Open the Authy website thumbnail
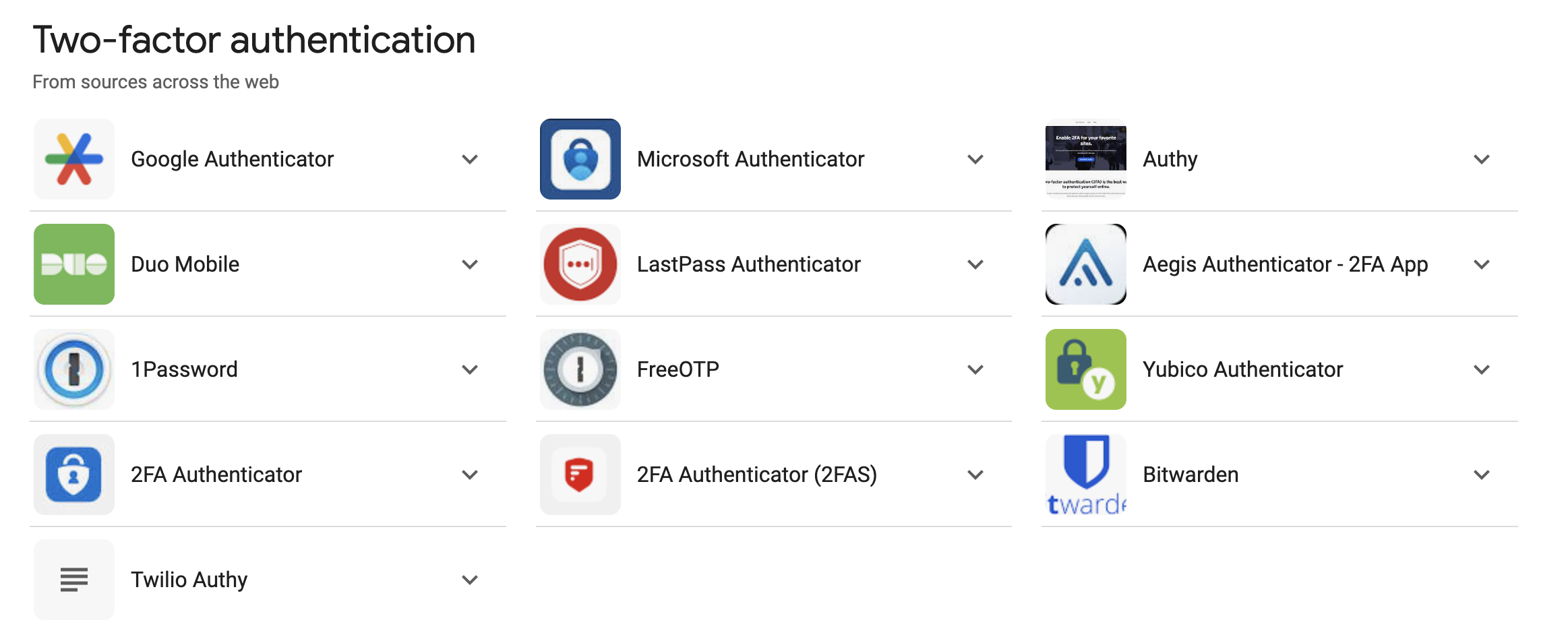 (1085, 159)
